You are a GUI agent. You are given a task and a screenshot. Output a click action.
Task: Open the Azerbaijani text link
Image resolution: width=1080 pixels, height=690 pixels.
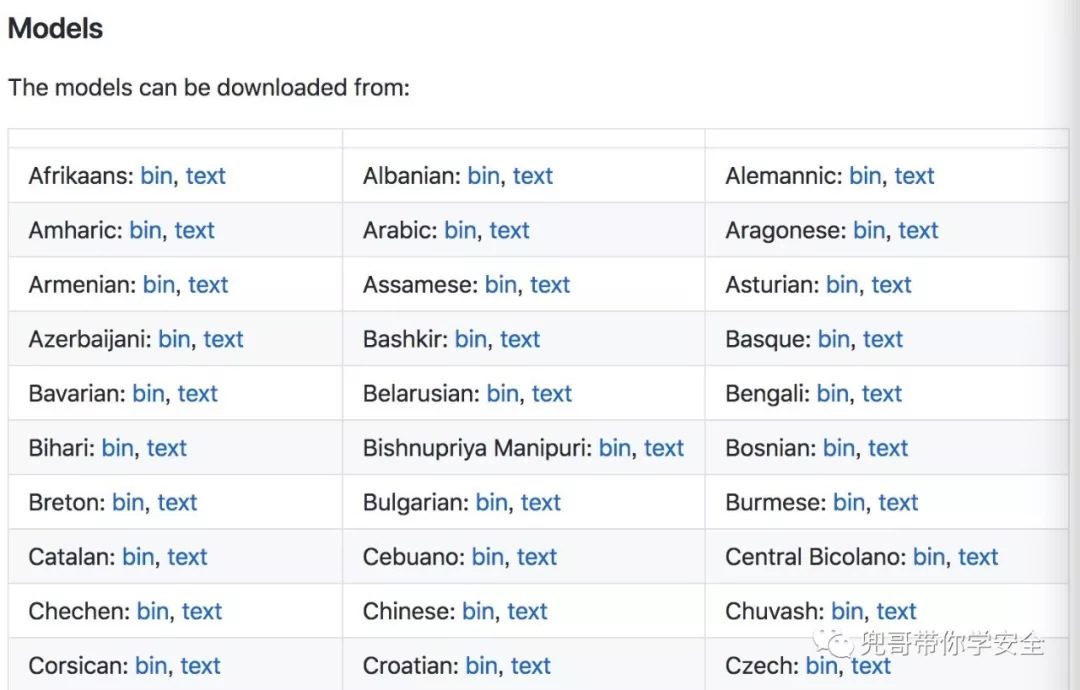223,340
